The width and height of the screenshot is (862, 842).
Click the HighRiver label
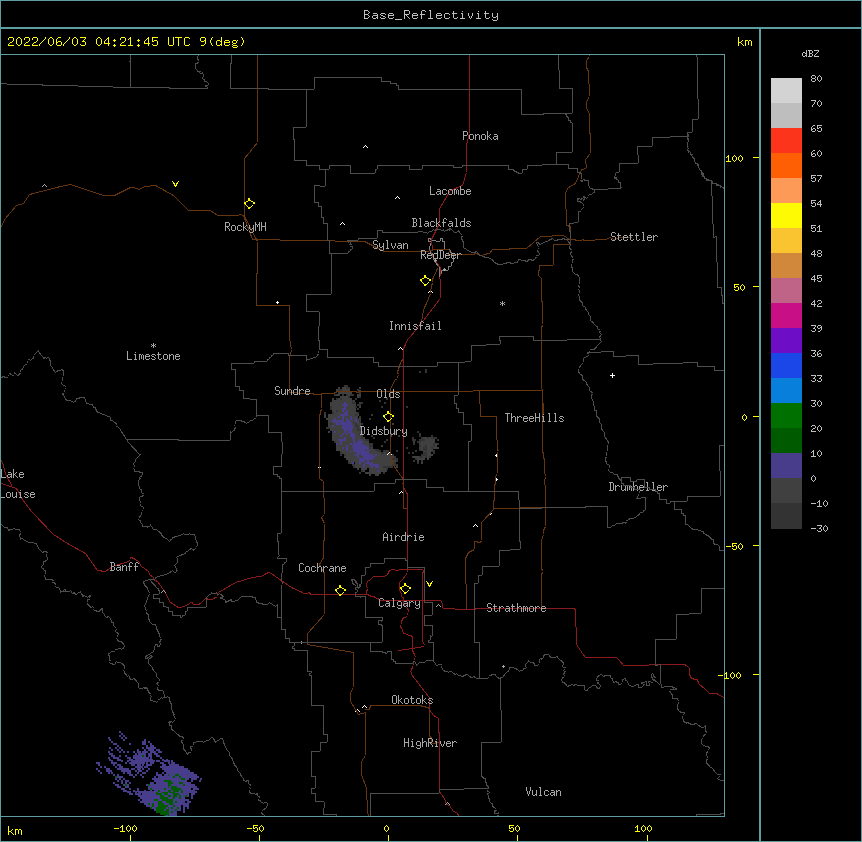tap(430, 743)
